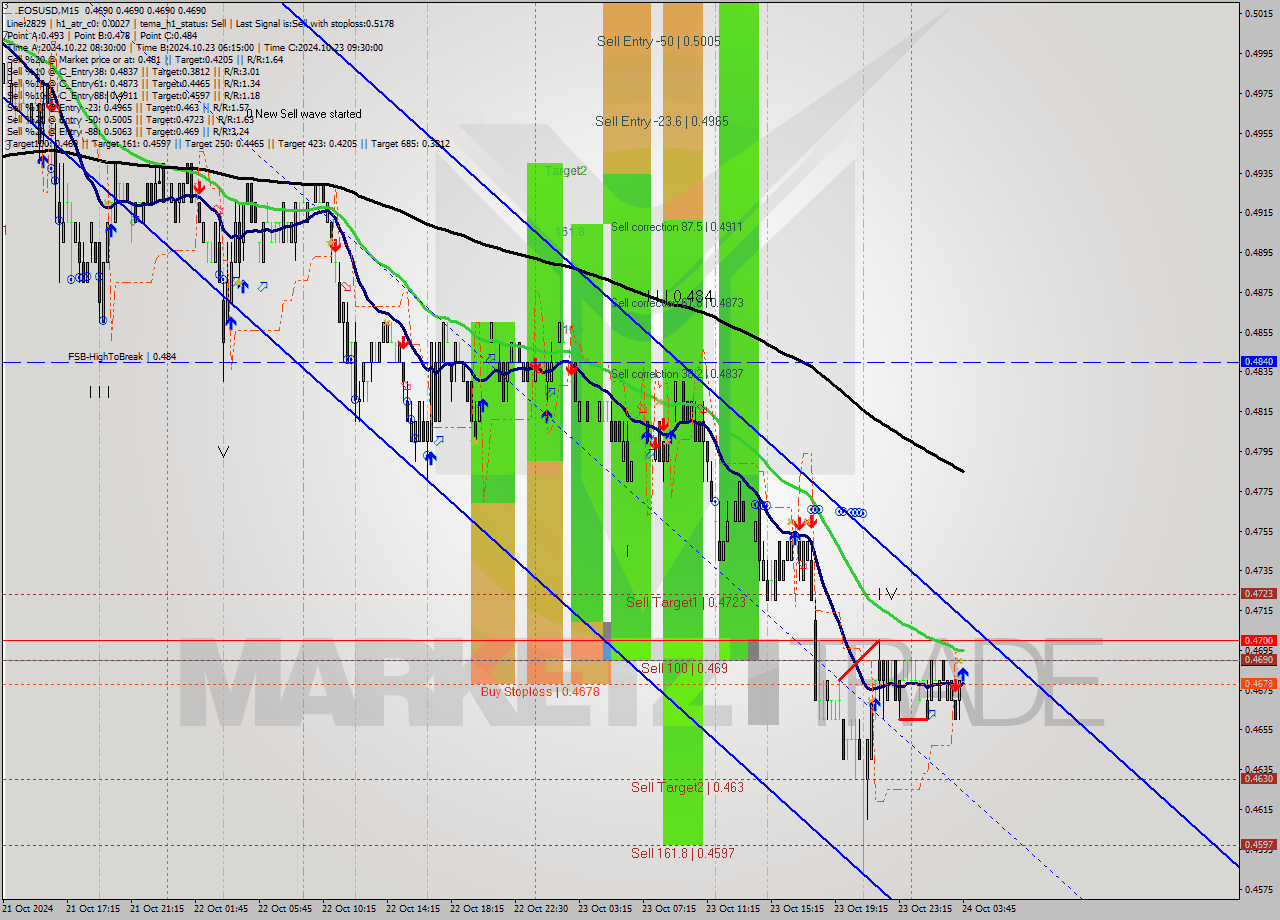Click the '22 Oct 22:30' time axis label
The image size is (1280, 920).
[x=540, y=909]
